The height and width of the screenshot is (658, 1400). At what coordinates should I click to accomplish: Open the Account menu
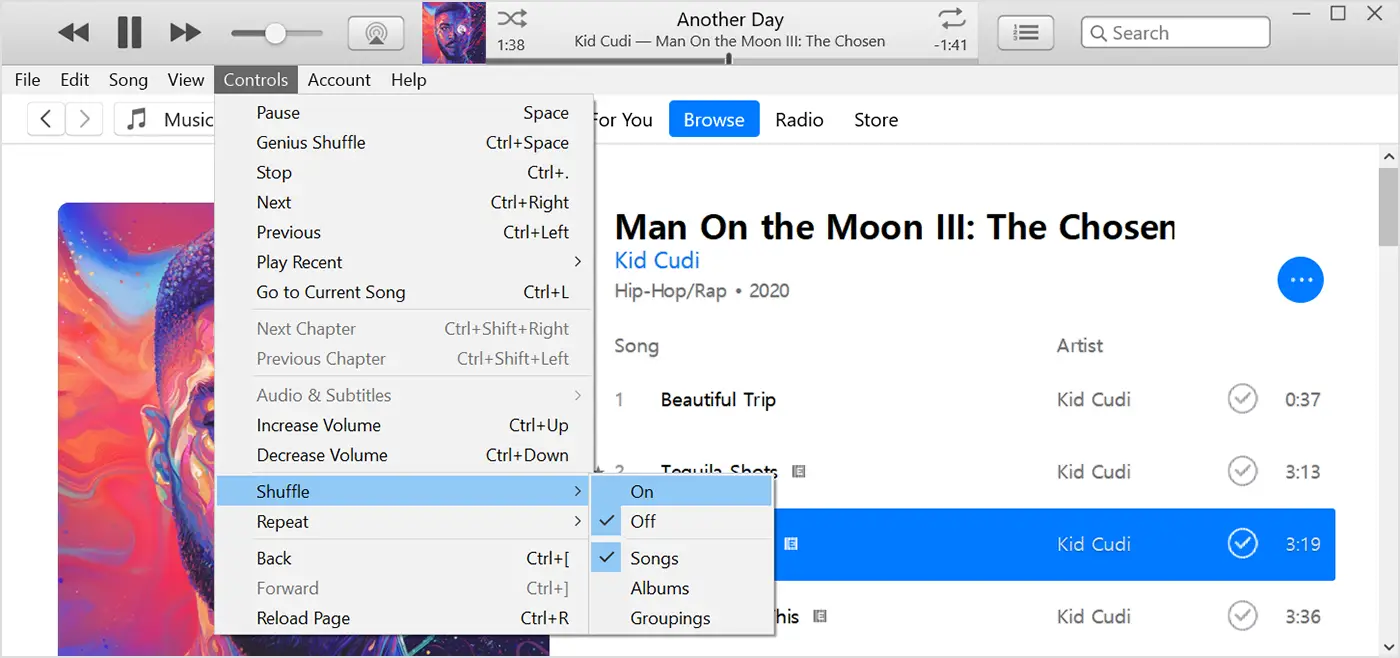tap(339, 79)
